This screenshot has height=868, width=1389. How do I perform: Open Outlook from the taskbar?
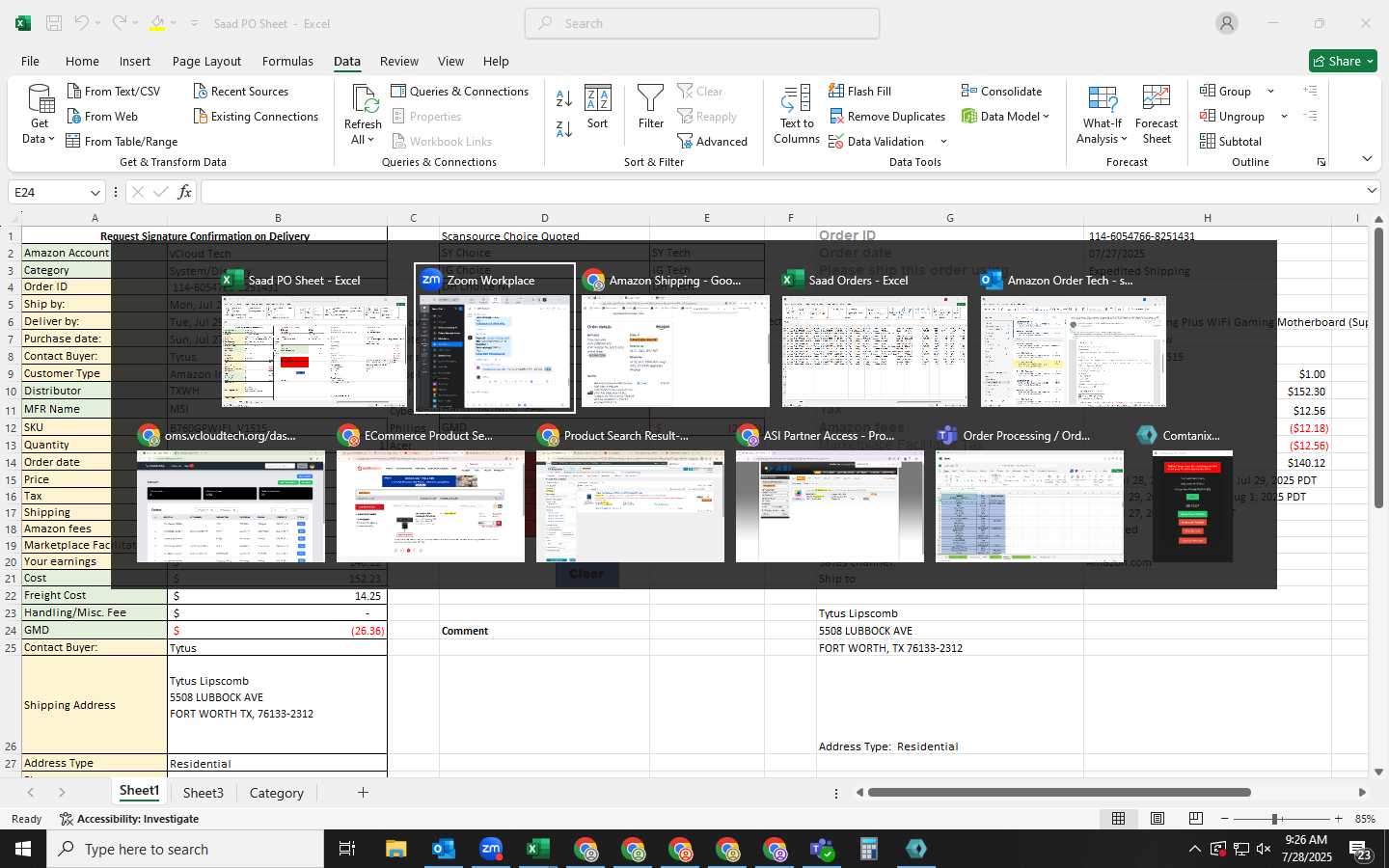coord(444,849)
